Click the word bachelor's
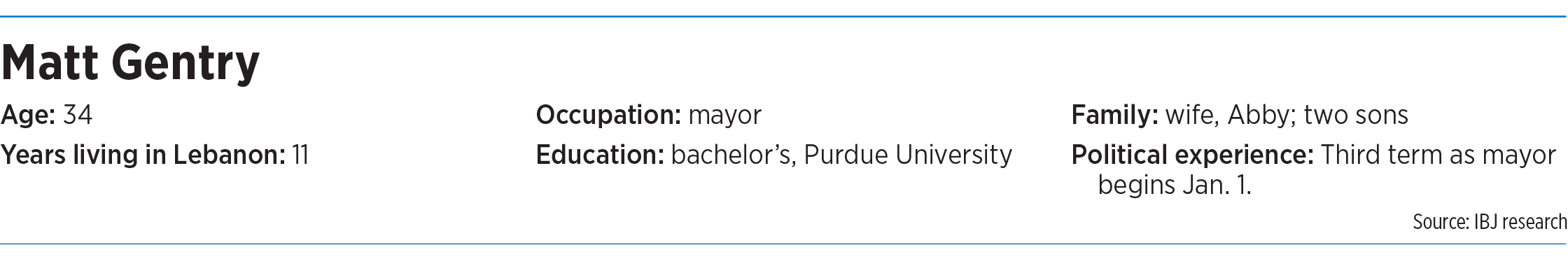1568x264 pixels. click(x=734, y=155)
